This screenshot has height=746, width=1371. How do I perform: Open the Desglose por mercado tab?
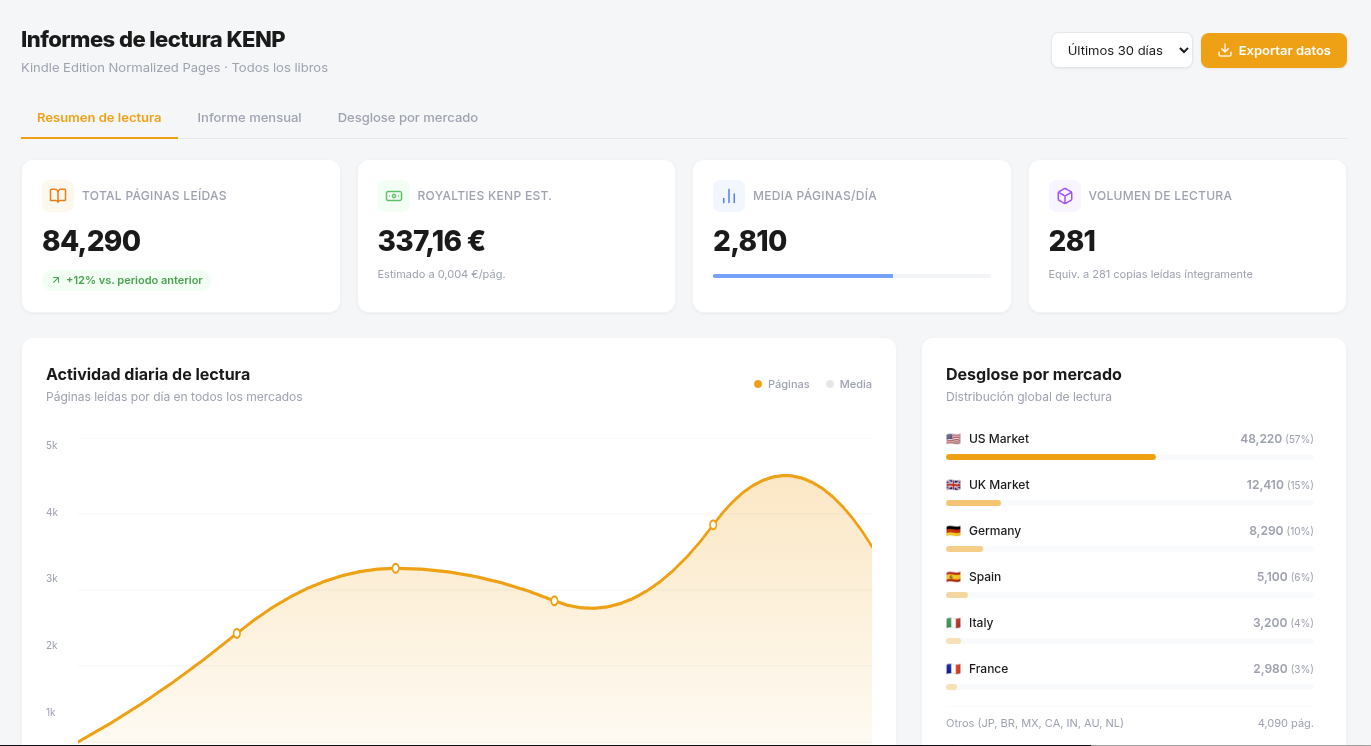point(407,118)
